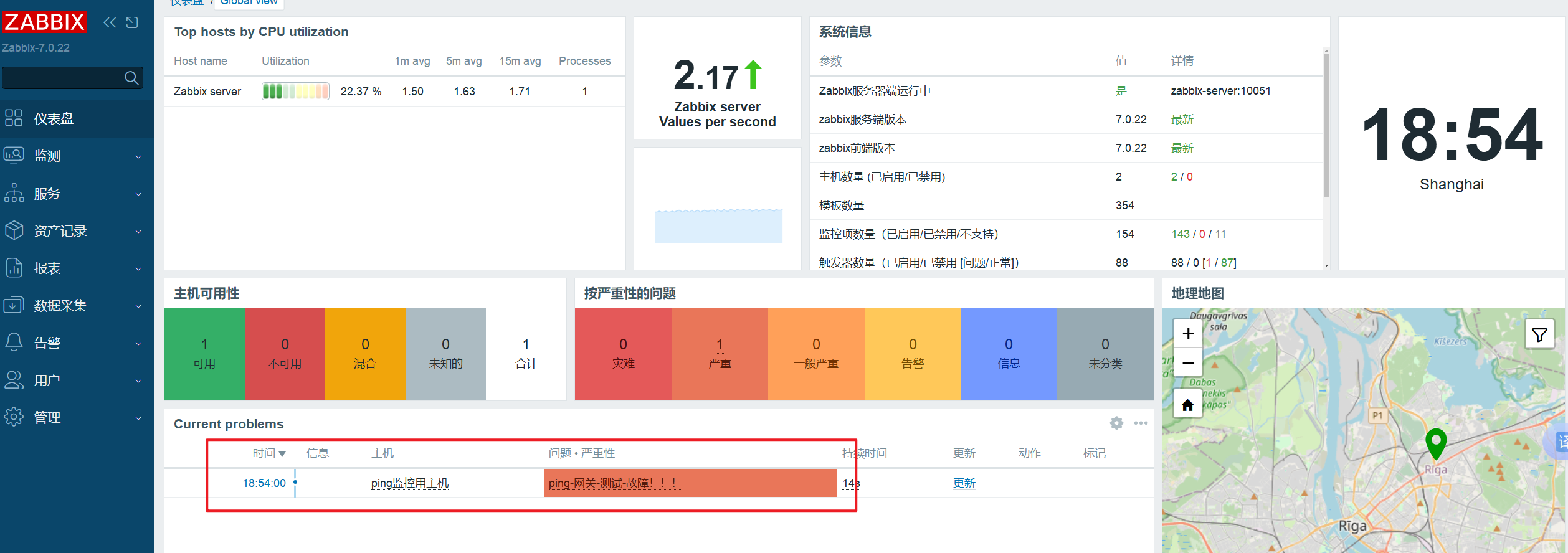The height and width of the screenshot is (553, 1568).
Task: Reset the map to home view
Action: 1188,405
